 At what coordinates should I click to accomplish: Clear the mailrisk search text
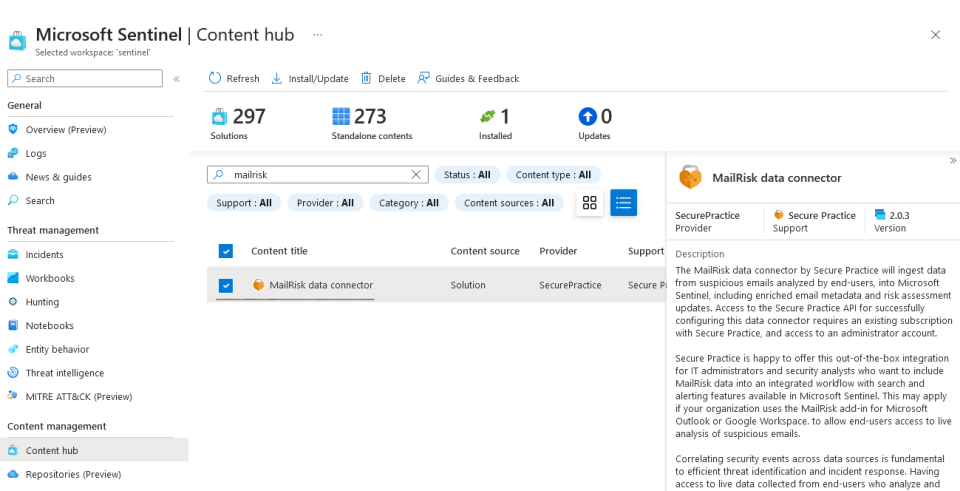click(417, 175)
